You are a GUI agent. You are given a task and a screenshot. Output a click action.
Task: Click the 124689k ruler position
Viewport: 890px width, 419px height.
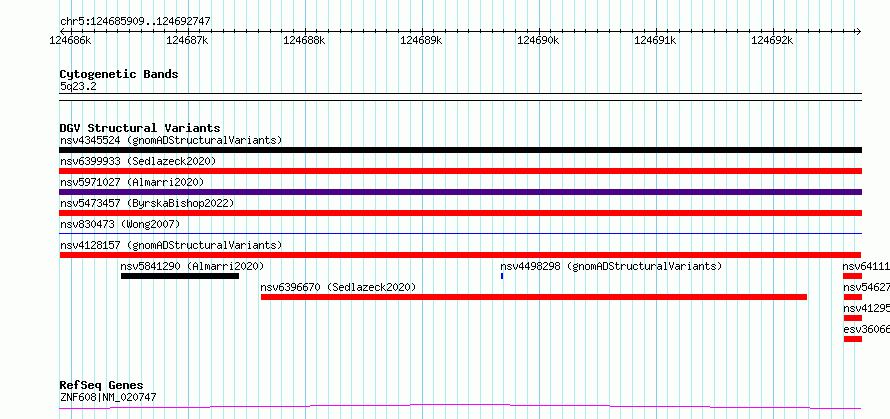pyautogui.click(x=421, y=40)
